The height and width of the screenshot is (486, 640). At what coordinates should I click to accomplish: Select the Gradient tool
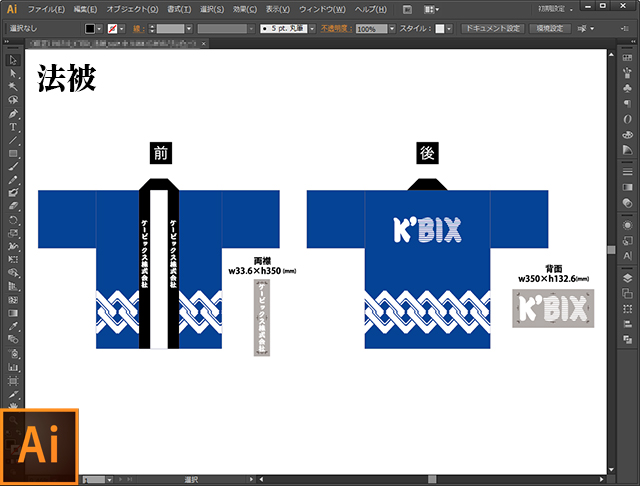(x=13, y=313)
